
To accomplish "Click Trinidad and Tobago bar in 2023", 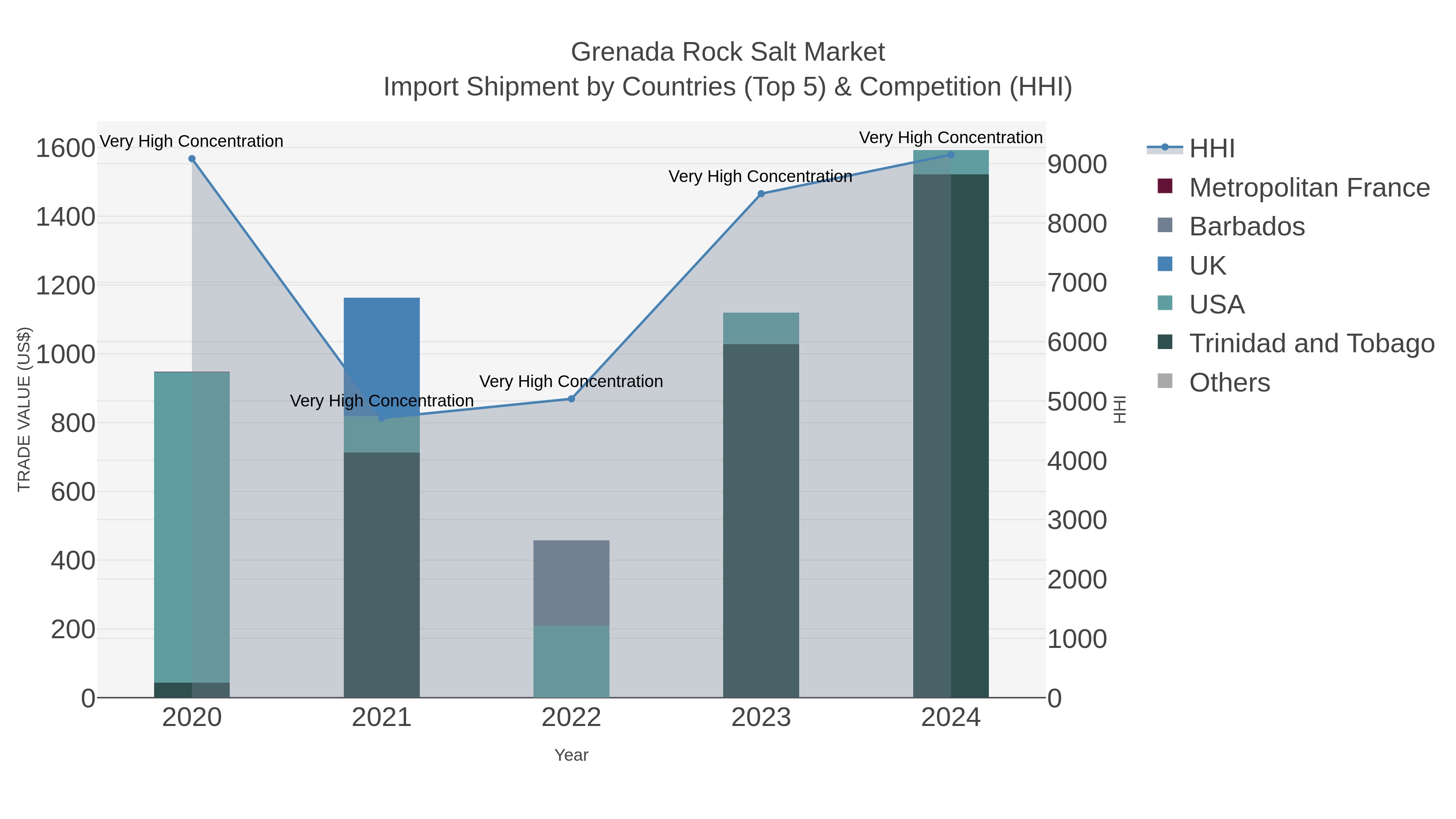I will tap(761, 521).
